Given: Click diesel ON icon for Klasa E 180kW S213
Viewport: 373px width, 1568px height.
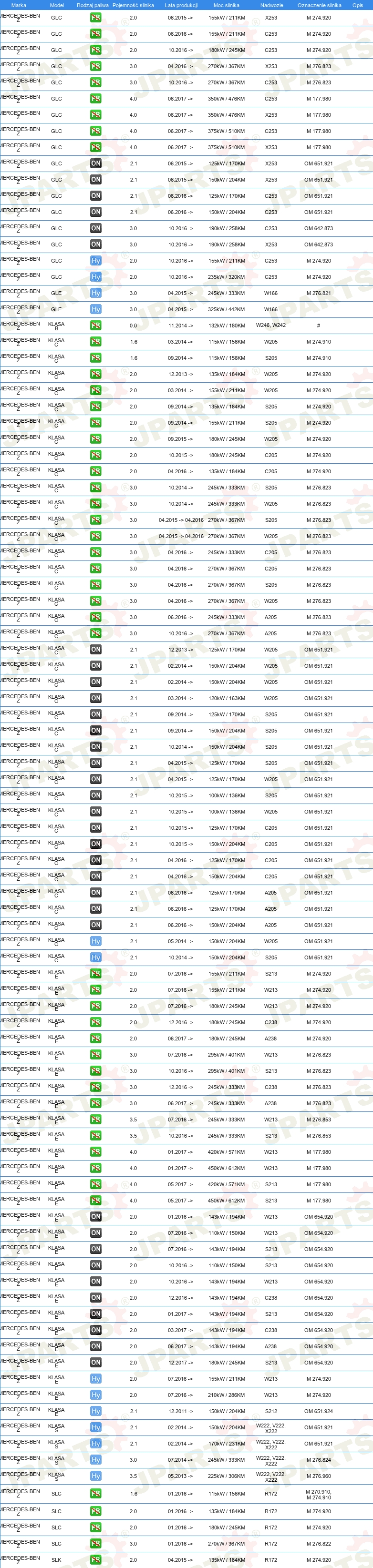Looking at the screenshot, I should [96, 1363].
